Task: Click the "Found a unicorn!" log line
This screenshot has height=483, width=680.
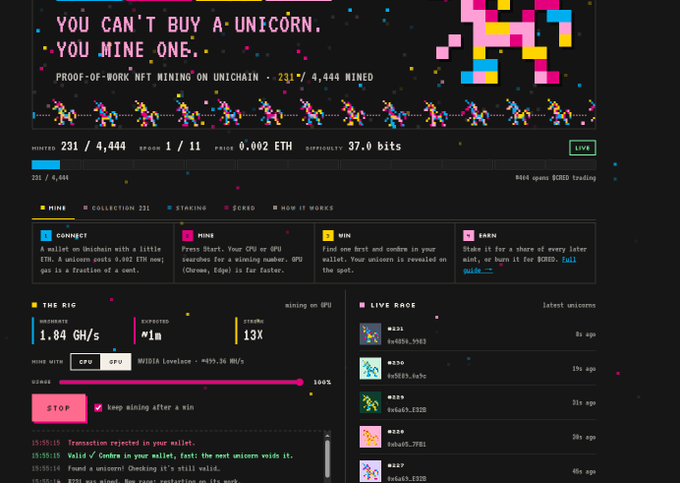Action: point(144,468)
